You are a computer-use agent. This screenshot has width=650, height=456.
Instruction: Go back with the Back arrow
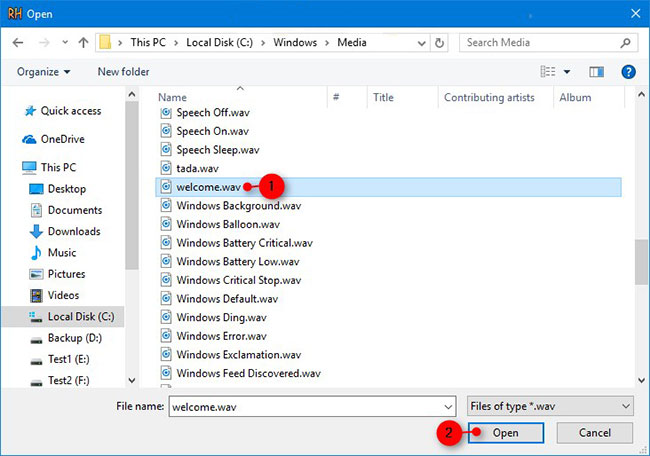pyautogui.click(x=18, y=42)
